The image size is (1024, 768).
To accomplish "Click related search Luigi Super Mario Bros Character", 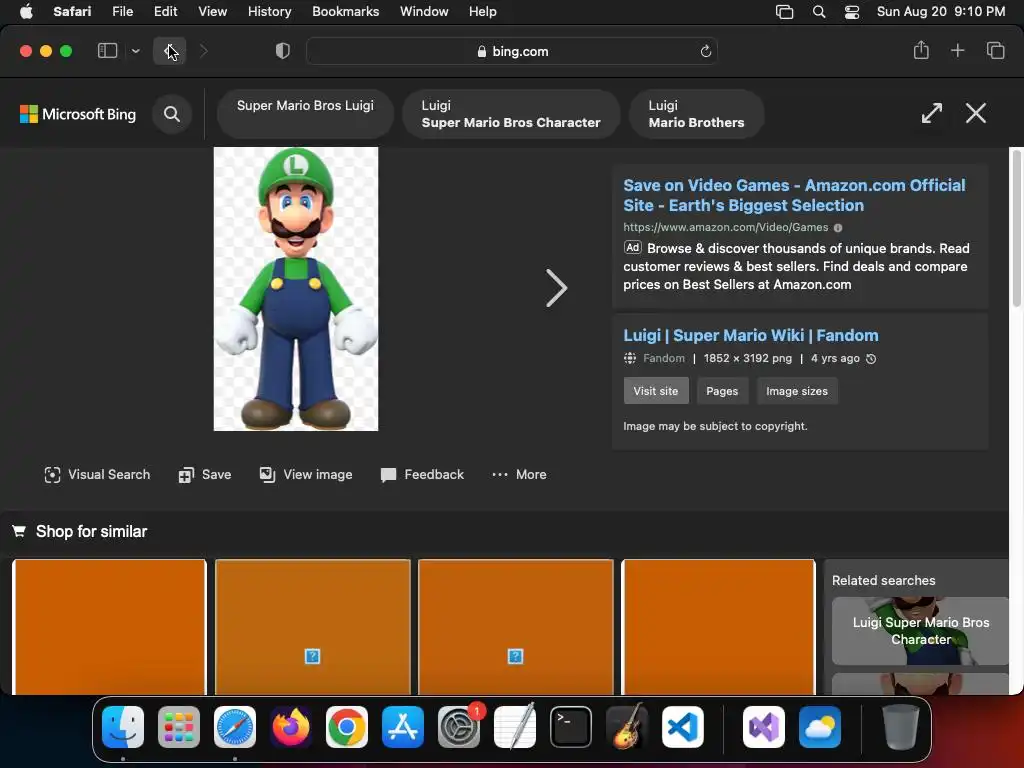I will point(920,631).
